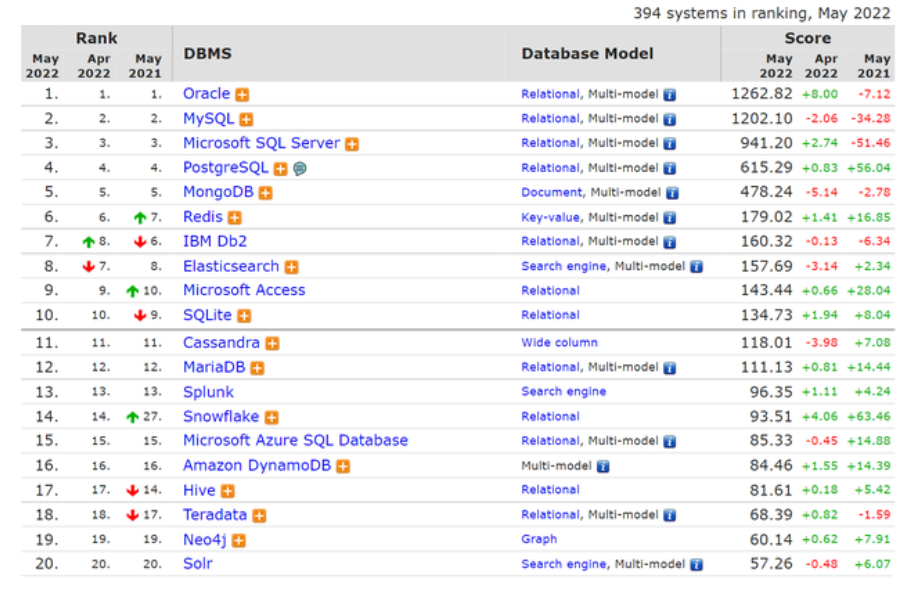Click the info icon in the Oracle row
The height and width of the screenshot is (593, 910).
tap(670, 95)
